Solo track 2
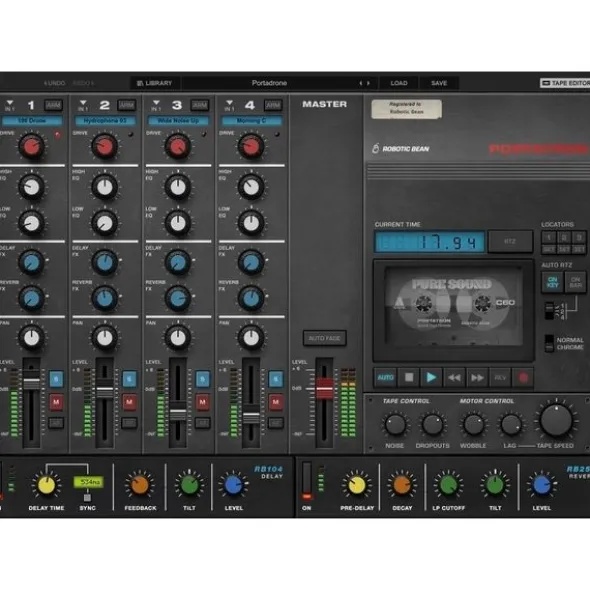 129,379
